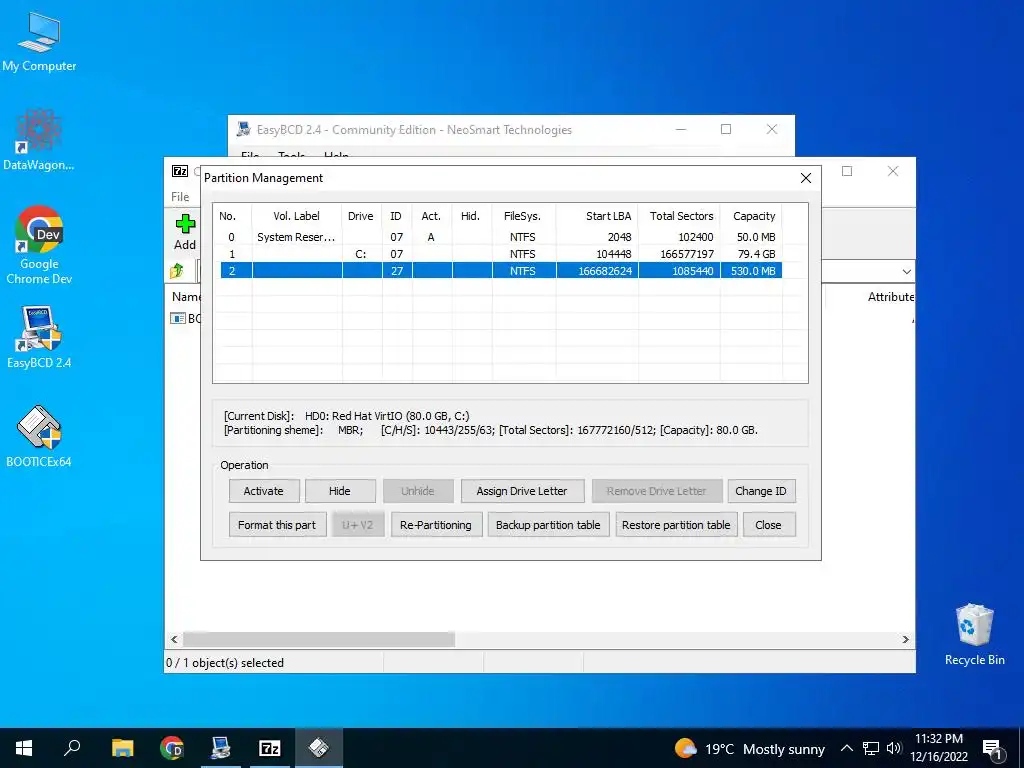Click the Close button in Operation group
The width and height of the screenshot is (1024, 768).
(769, 525)
